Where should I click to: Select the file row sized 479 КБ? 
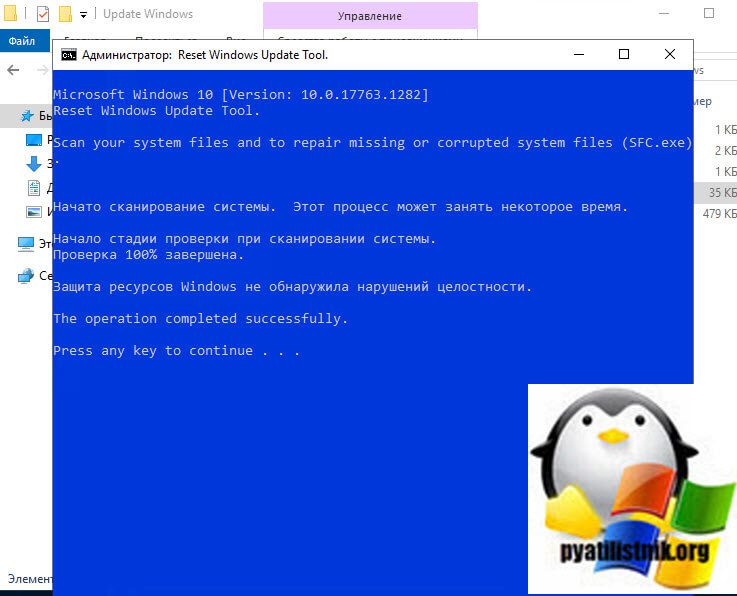(715, 213)
